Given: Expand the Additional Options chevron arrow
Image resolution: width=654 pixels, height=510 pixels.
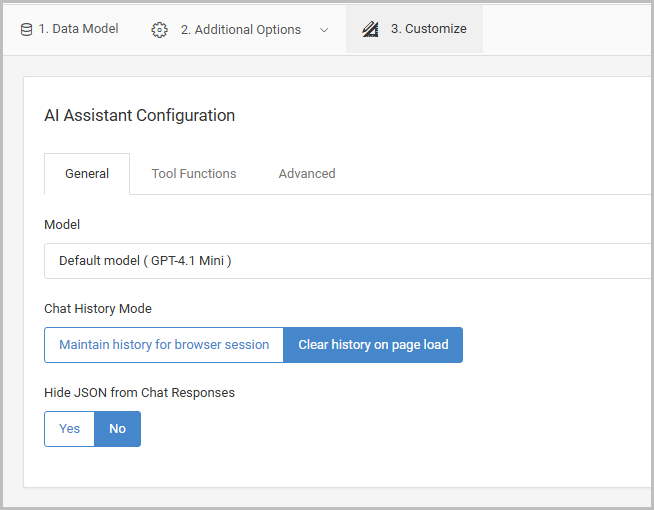Looking at the screenshot, I should pos(324,30).
